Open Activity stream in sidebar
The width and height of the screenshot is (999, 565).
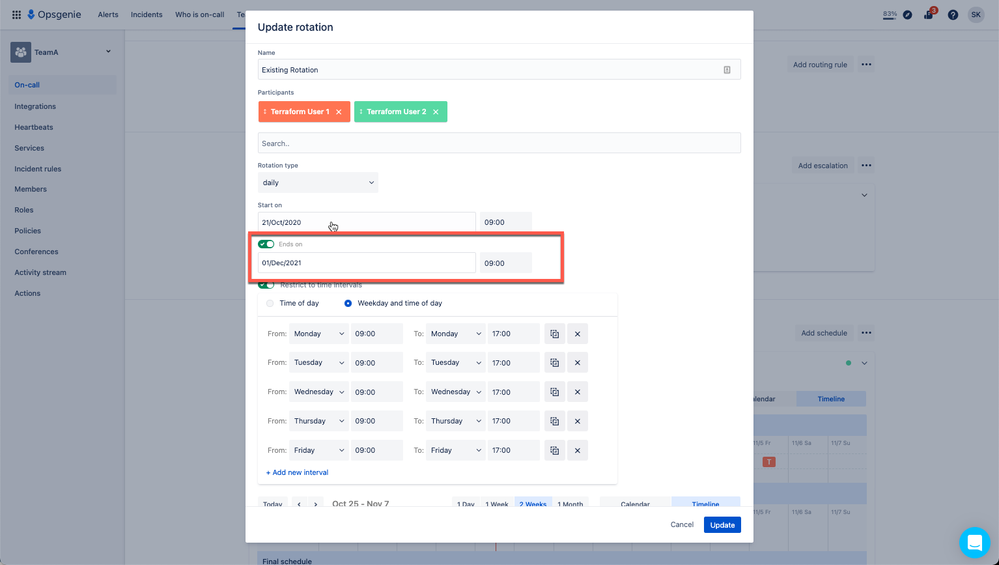(x=40, y=273)
